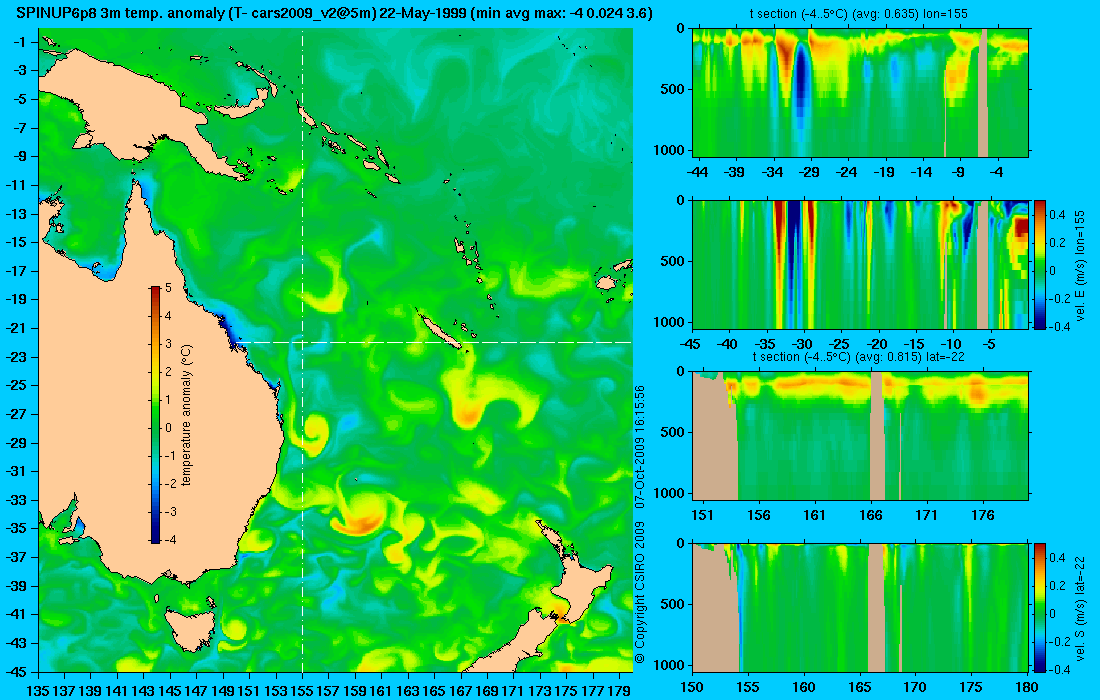Viewport: 1100px width, 700px height.
Task: Click x-axis label -44 on top section
Action: coord(697,172)
